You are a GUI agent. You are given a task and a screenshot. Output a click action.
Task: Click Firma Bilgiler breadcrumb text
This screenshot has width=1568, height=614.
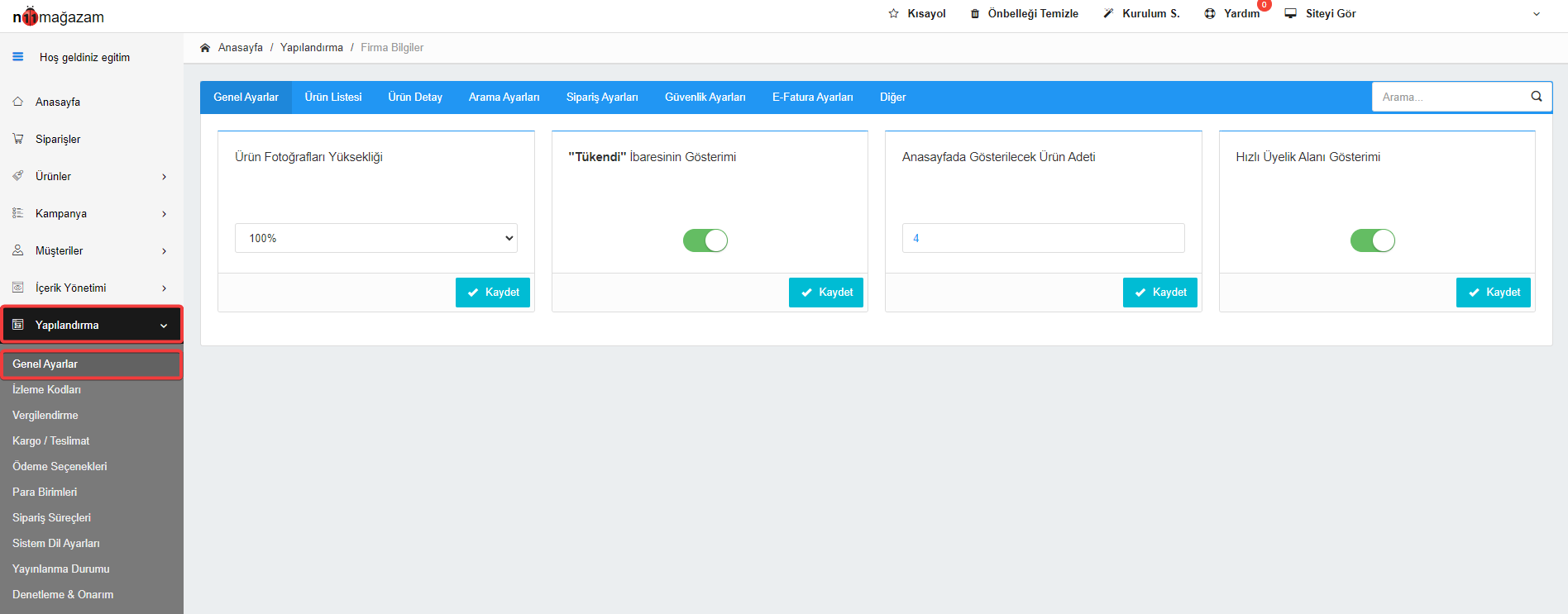[x=392, y=48]
